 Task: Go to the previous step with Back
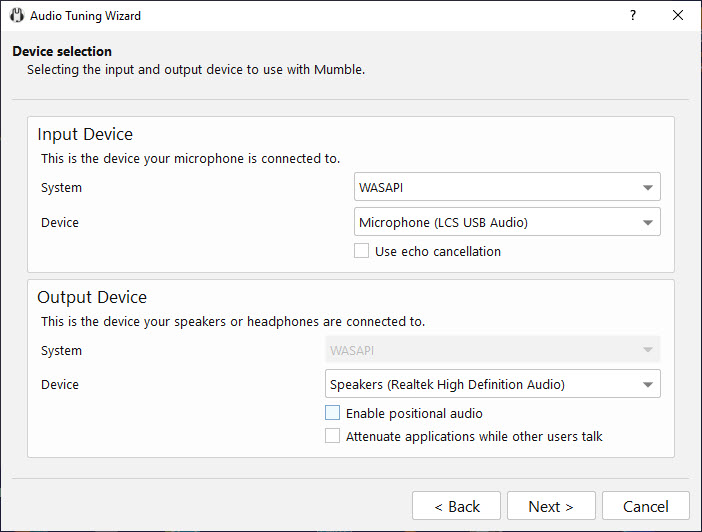tap(456, 506)
